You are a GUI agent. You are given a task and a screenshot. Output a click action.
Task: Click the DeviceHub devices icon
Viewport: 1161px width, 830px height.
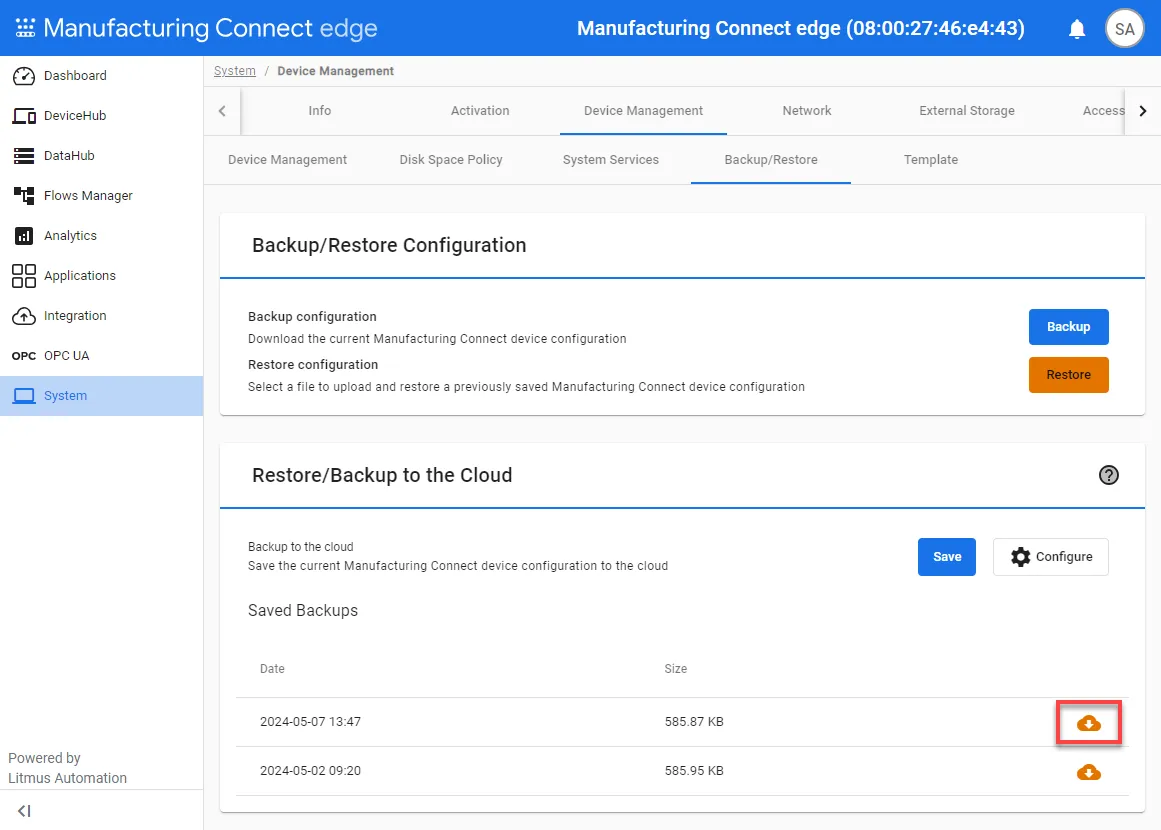point(24,116)
